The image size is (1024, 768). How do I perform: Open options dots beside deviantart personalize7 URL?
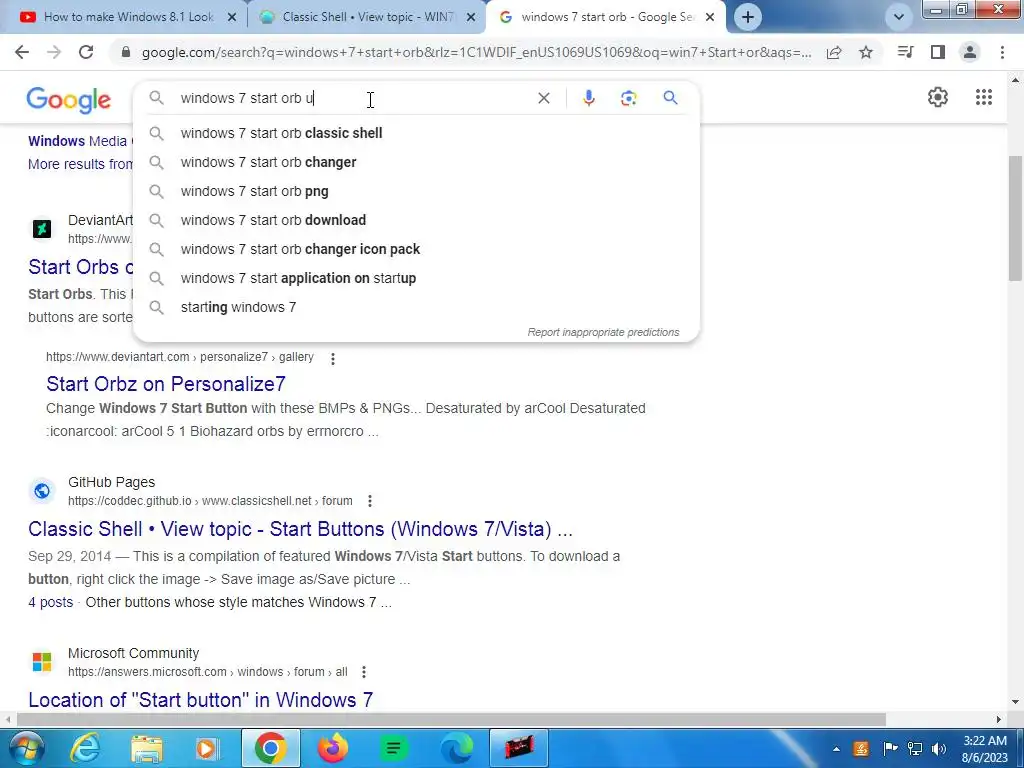coord(332,358)
